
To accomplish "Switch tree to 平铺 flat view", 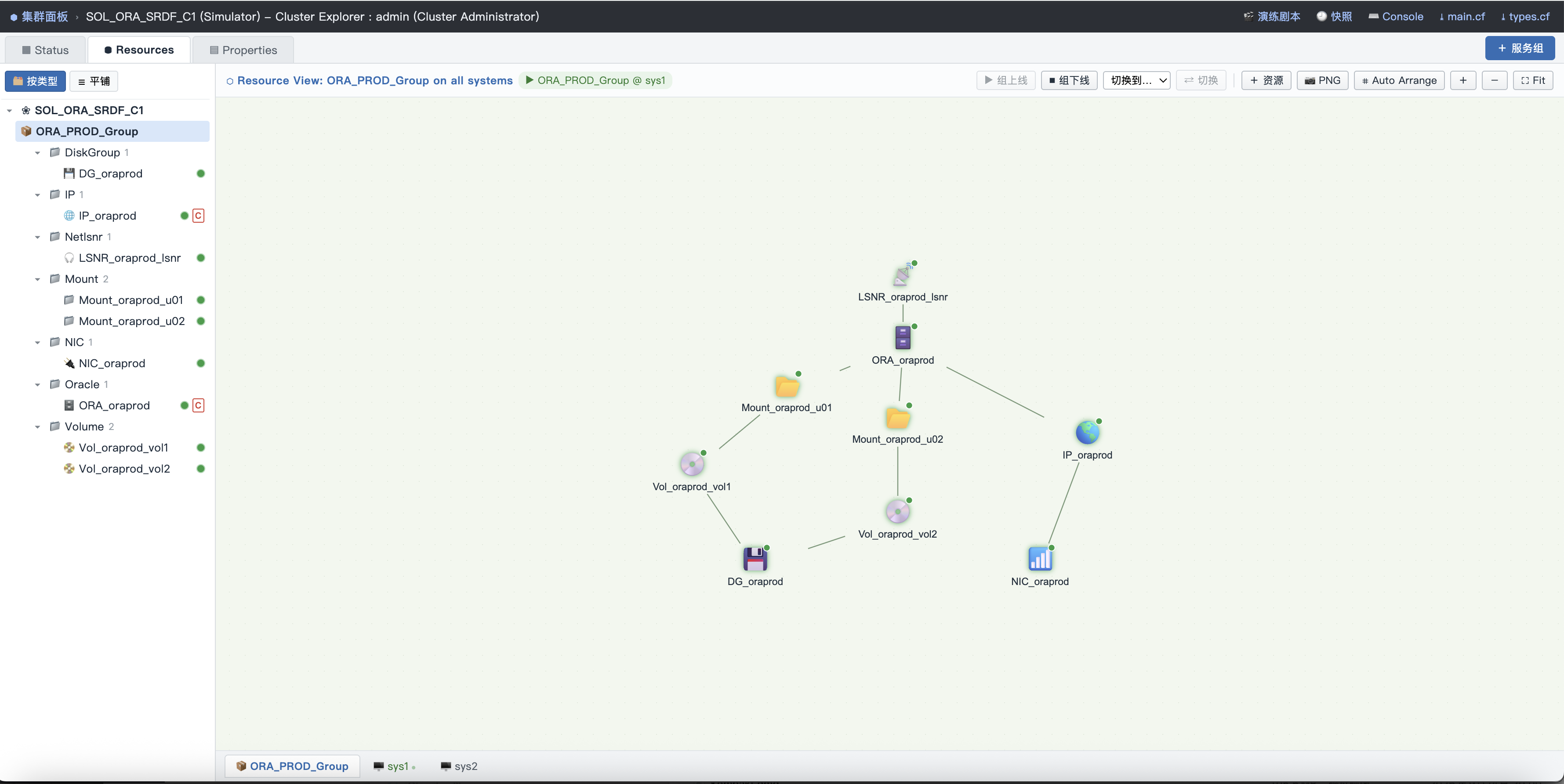I will [94, 81].
